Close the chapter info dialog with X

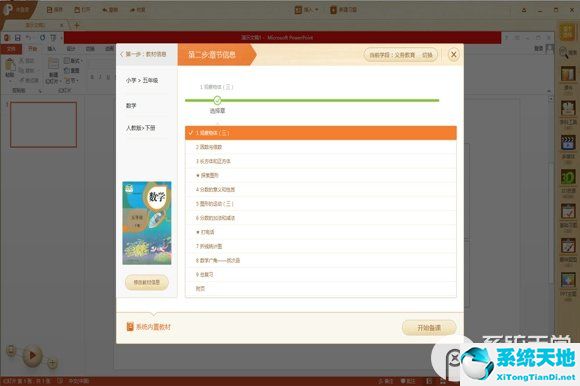453,55
